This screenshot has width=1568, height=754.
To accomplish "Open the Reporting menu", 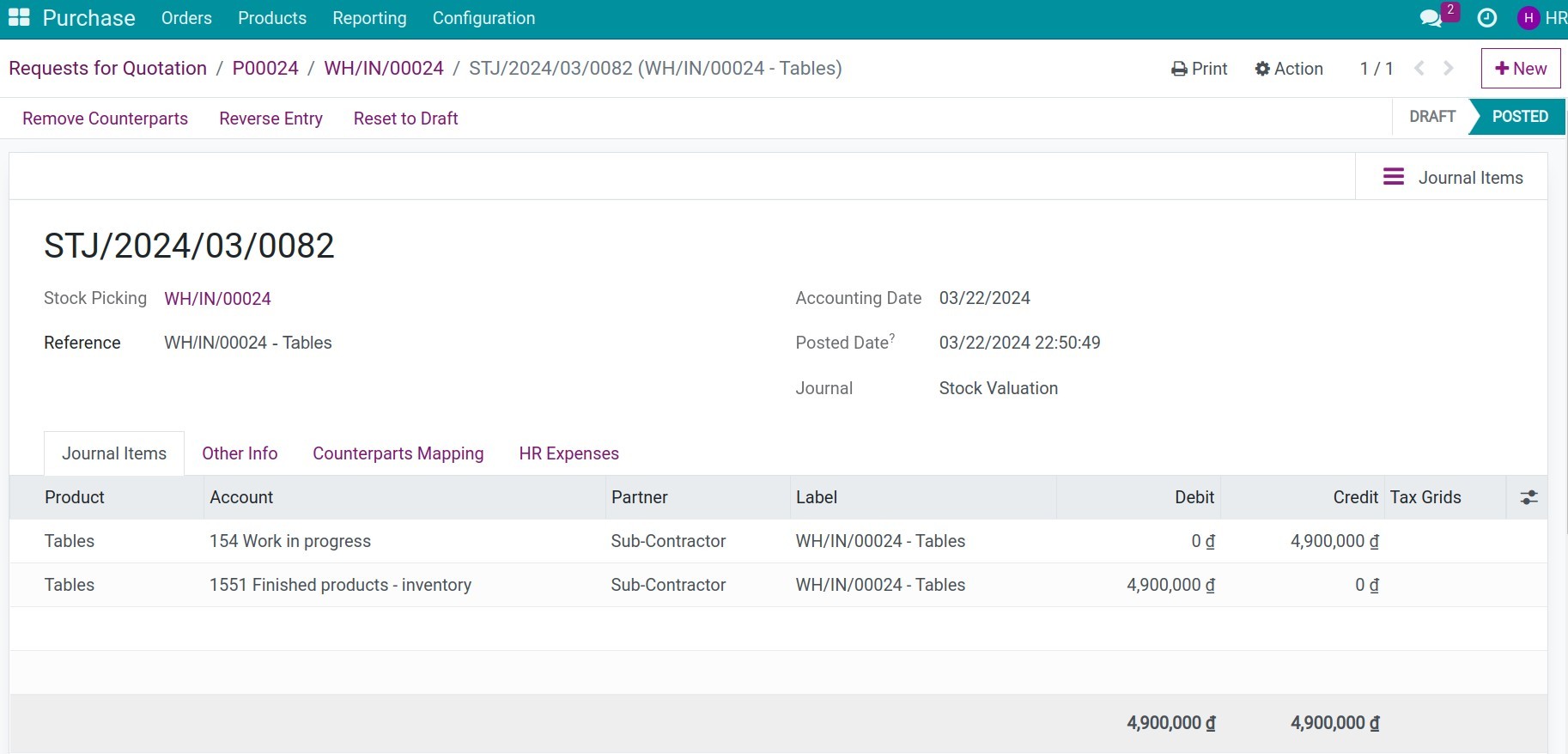I will [x=369, y=18].
